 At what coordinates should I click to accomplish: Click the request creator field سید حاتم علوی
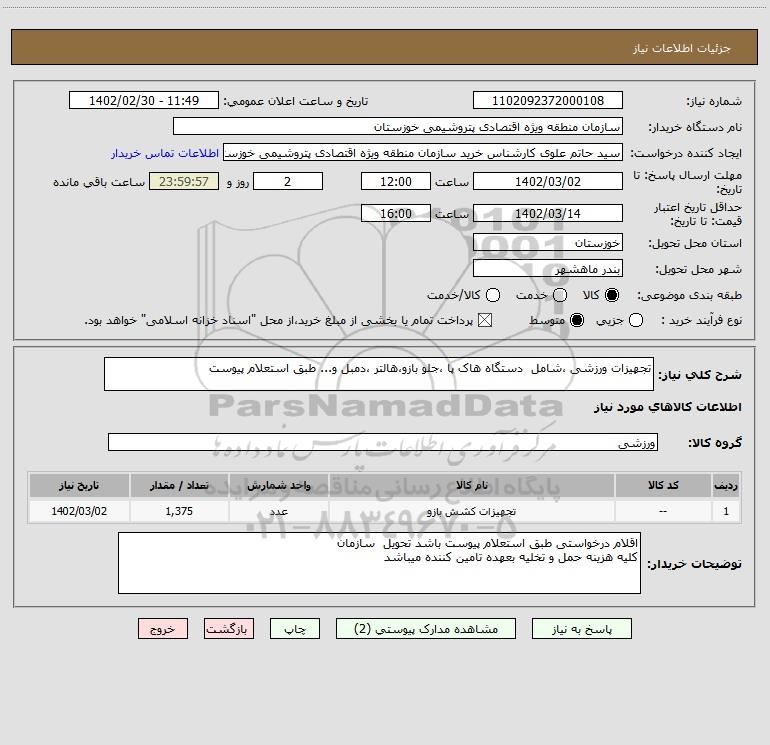(x=423, y=152)
